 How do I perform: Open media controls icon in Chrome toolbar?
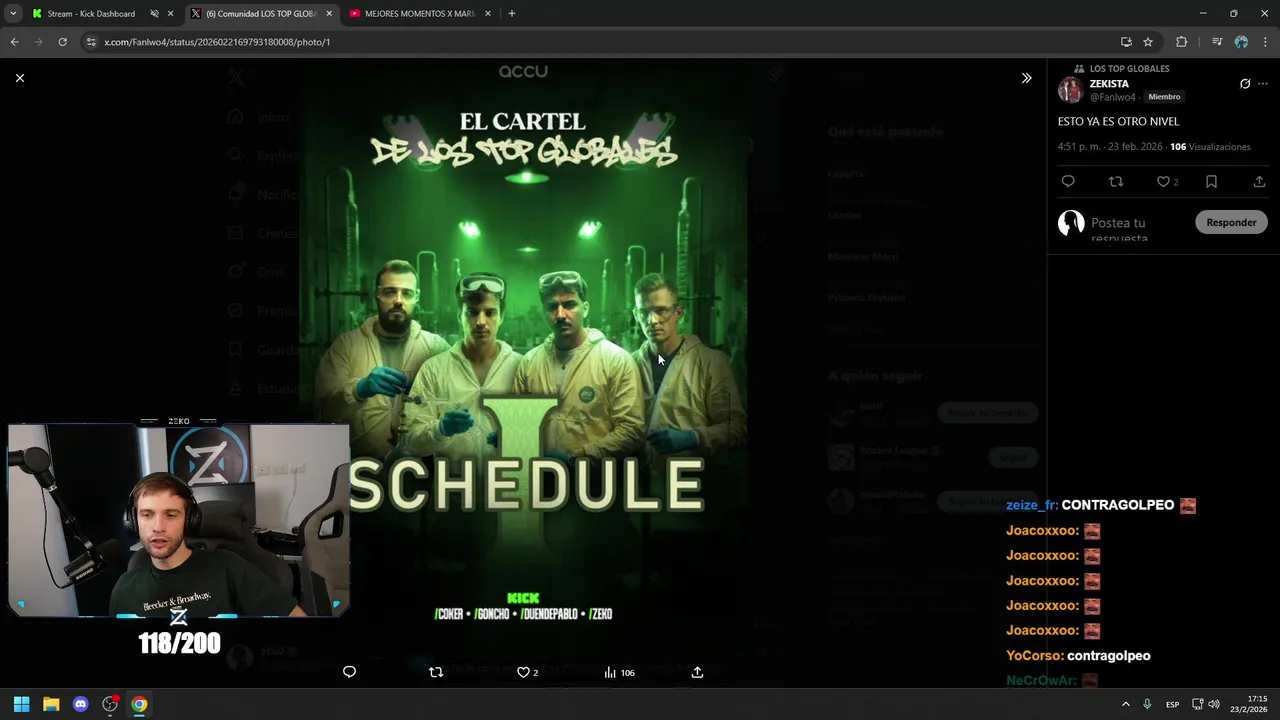click(1217, 42)
